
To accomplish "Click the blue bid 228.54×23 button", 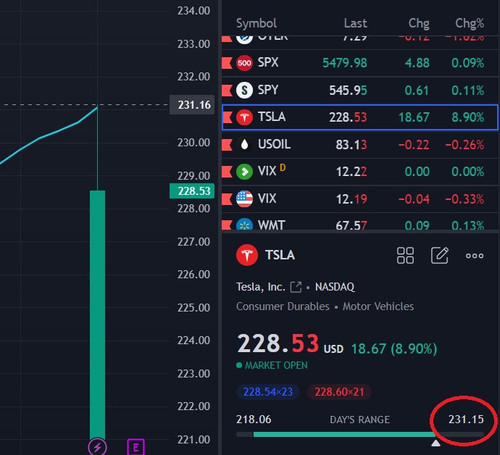I will [268, 392].
